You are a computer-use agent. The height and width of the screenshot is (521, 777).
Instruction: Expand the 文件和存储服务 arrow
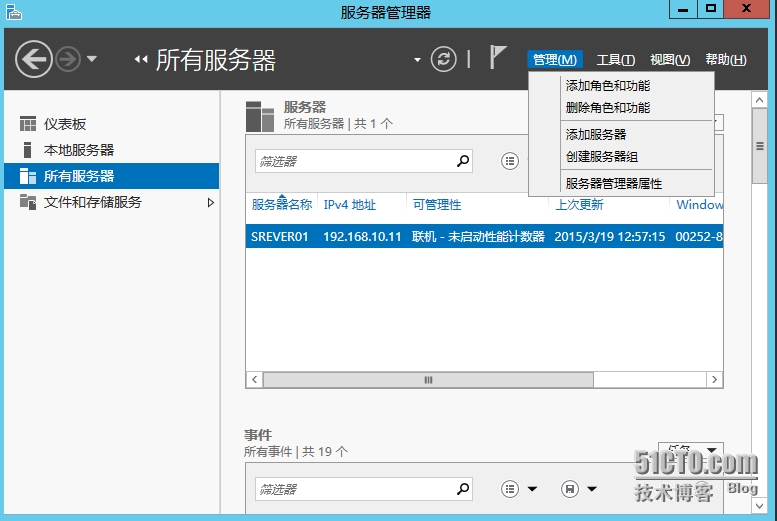pyautogui.click(x=211, y=202)
